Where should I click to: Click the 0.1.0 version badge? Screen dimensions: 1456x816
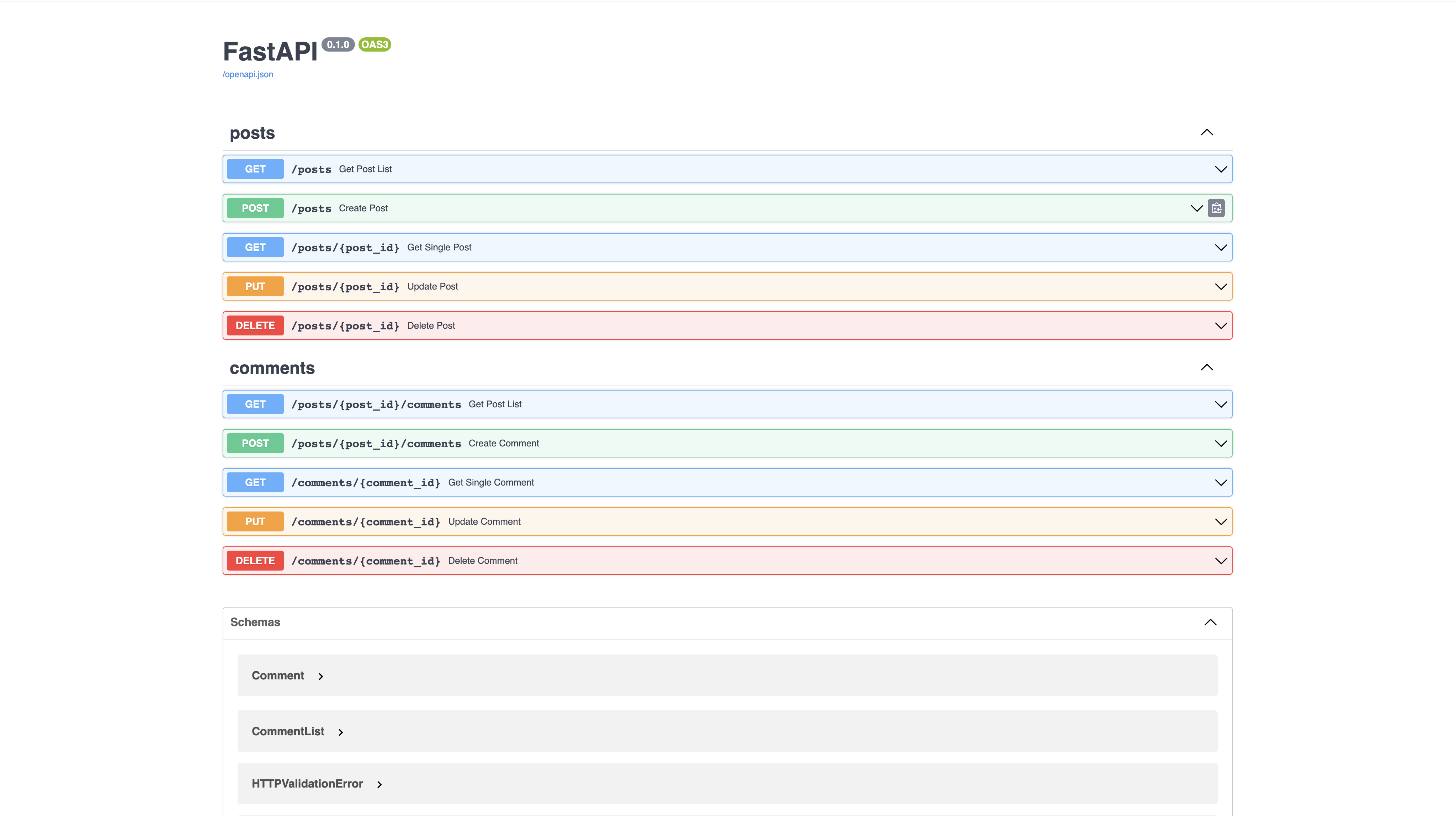point(338,45)
